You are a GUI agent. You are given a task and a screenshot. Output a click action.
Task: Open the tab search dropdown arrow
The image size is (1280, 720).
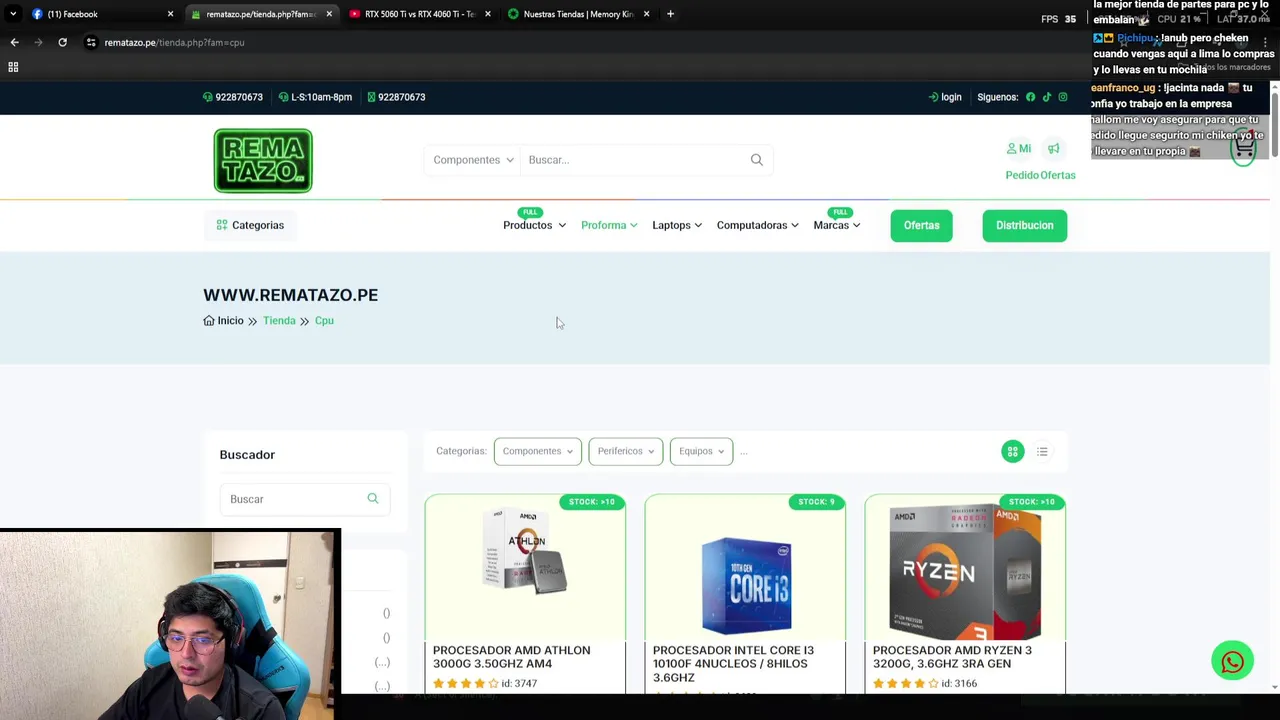pos(13,14)
